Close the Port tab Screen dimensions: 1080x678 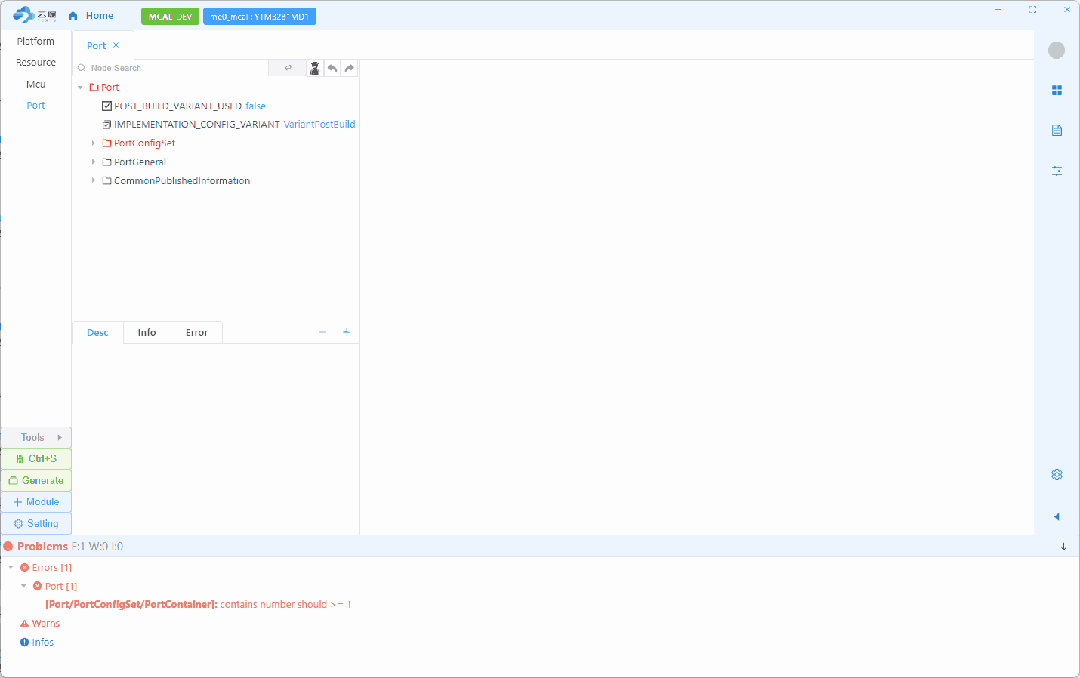pos(116,45)
